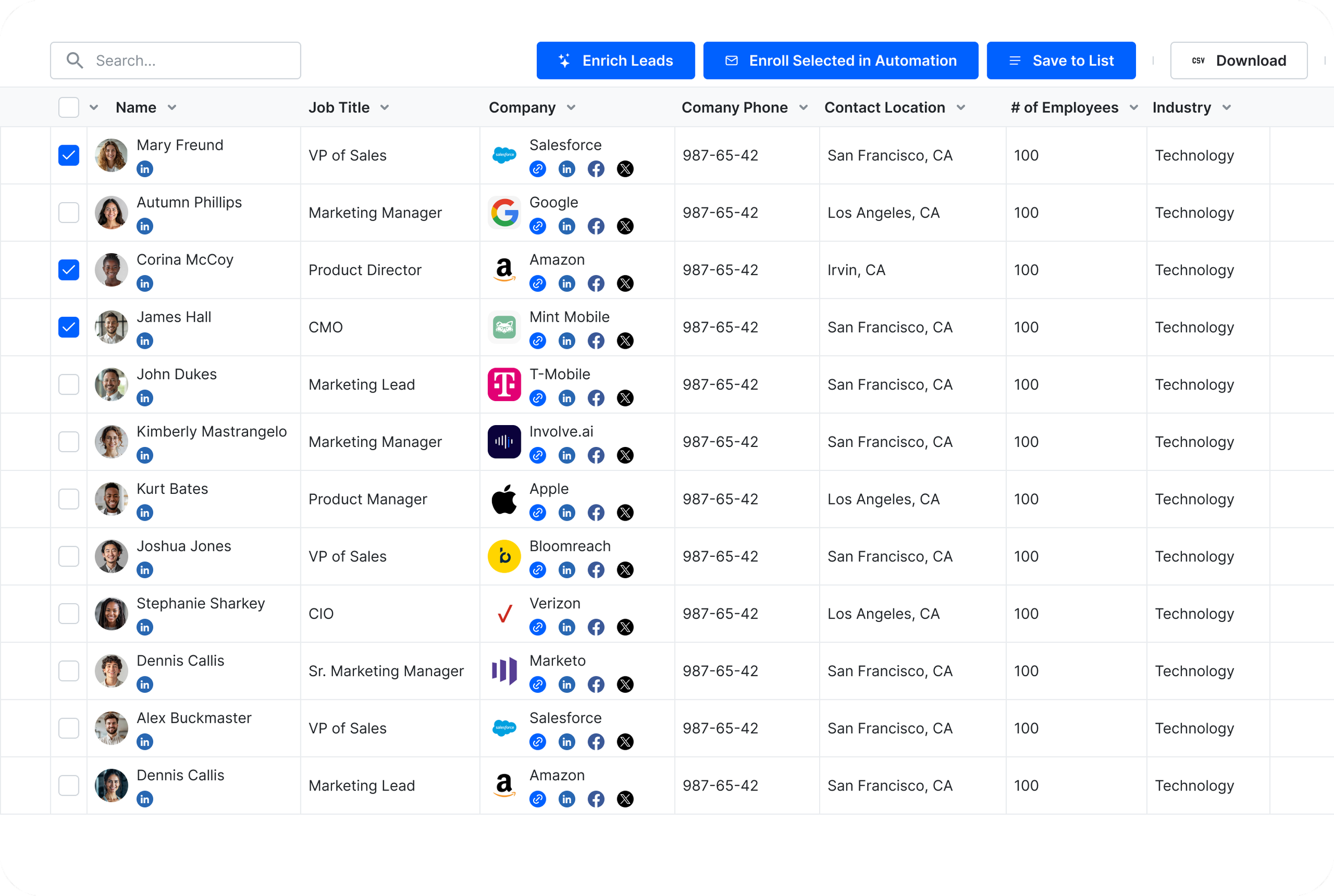The width and height of the screenshot is (1334, 896).
Task: Expand the # of Employees column dropdown
Action: click(x=1134, y=107)
